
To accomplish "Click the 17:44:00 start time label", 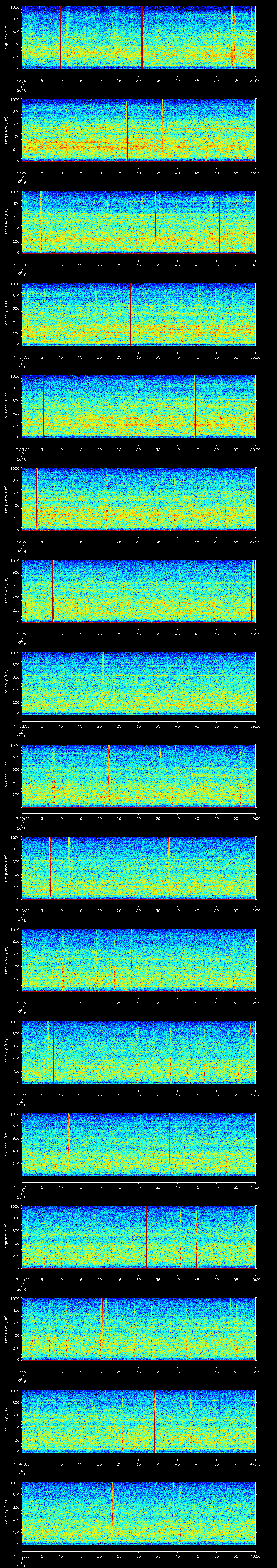I will [22, 1279].
